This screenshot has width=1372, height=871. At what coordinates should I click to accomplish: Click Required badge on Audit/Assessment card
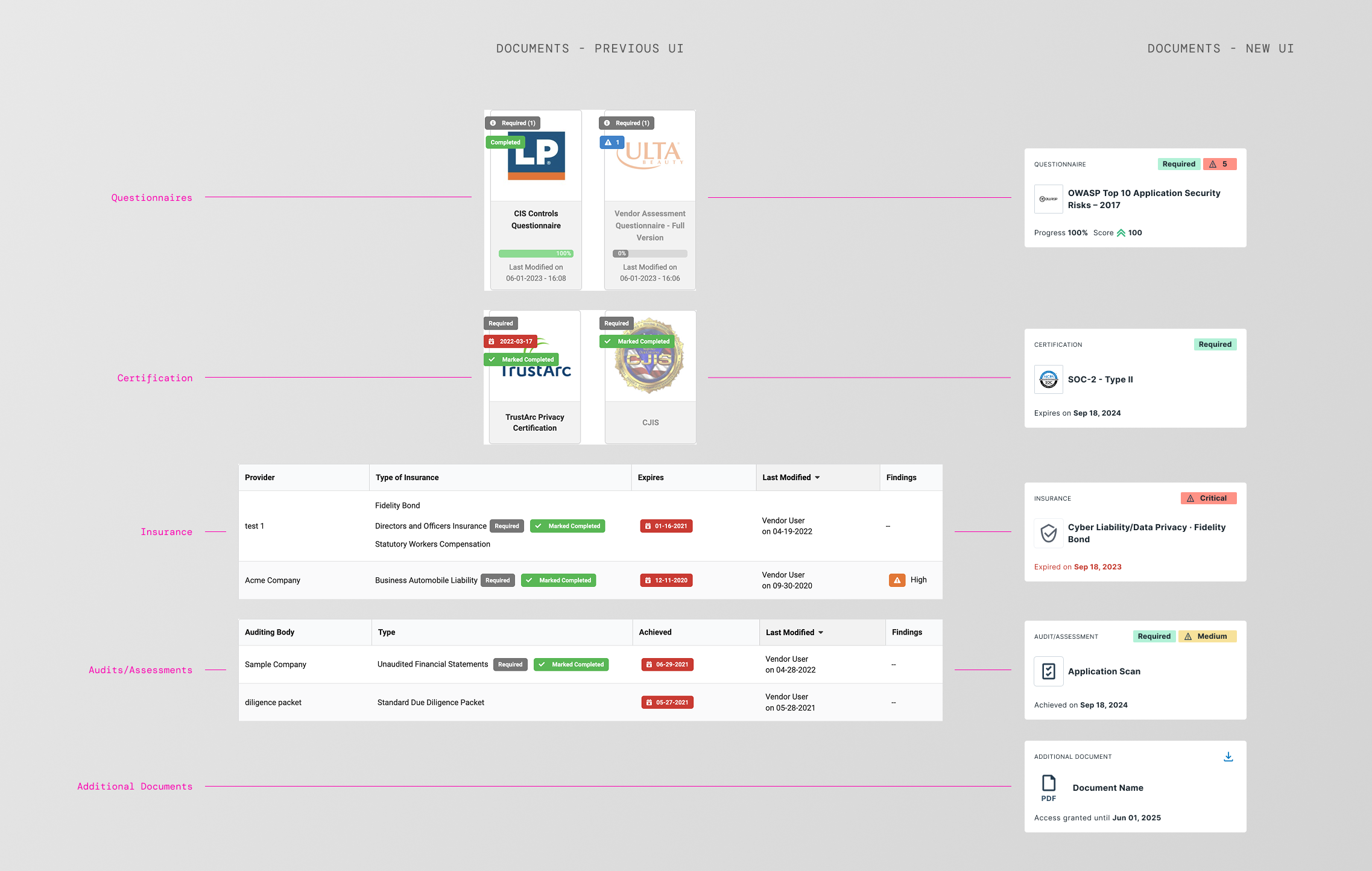(x=1154, y=636)
